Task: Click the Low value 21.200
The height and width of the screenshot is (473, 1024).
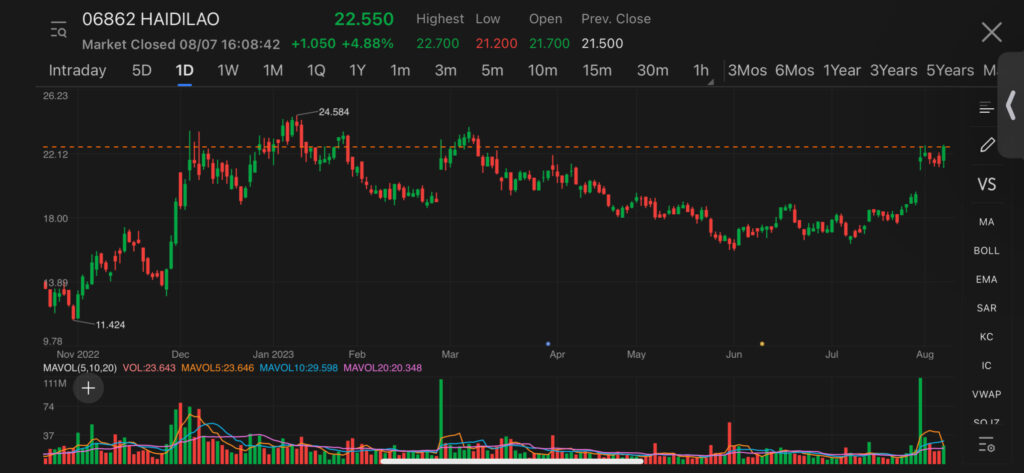Action: [496, 44]
